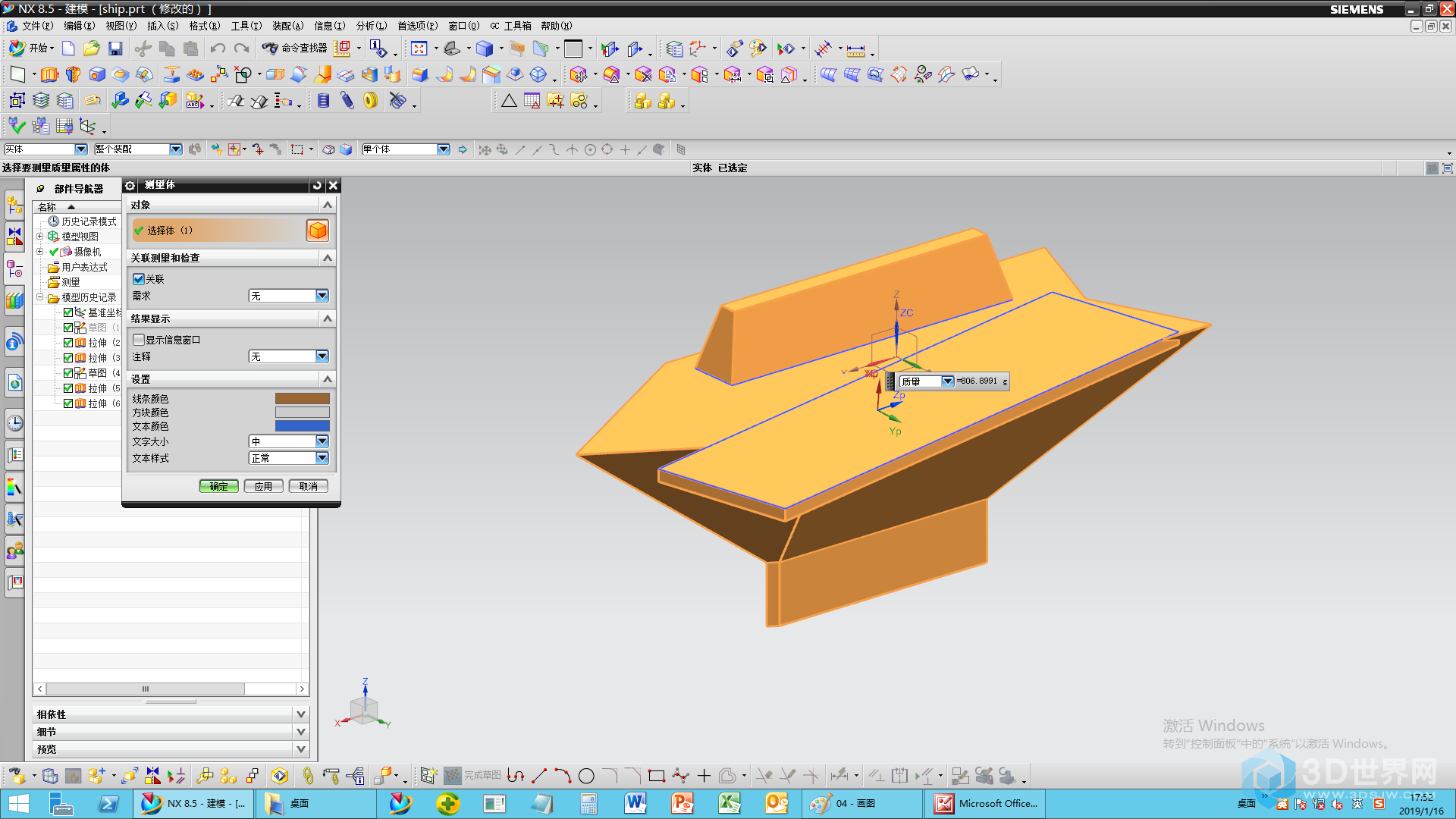
Task: Click the Sketch rectangle icon on the feature toolbar
Action: pyautogui.click(x=17, y=74)
